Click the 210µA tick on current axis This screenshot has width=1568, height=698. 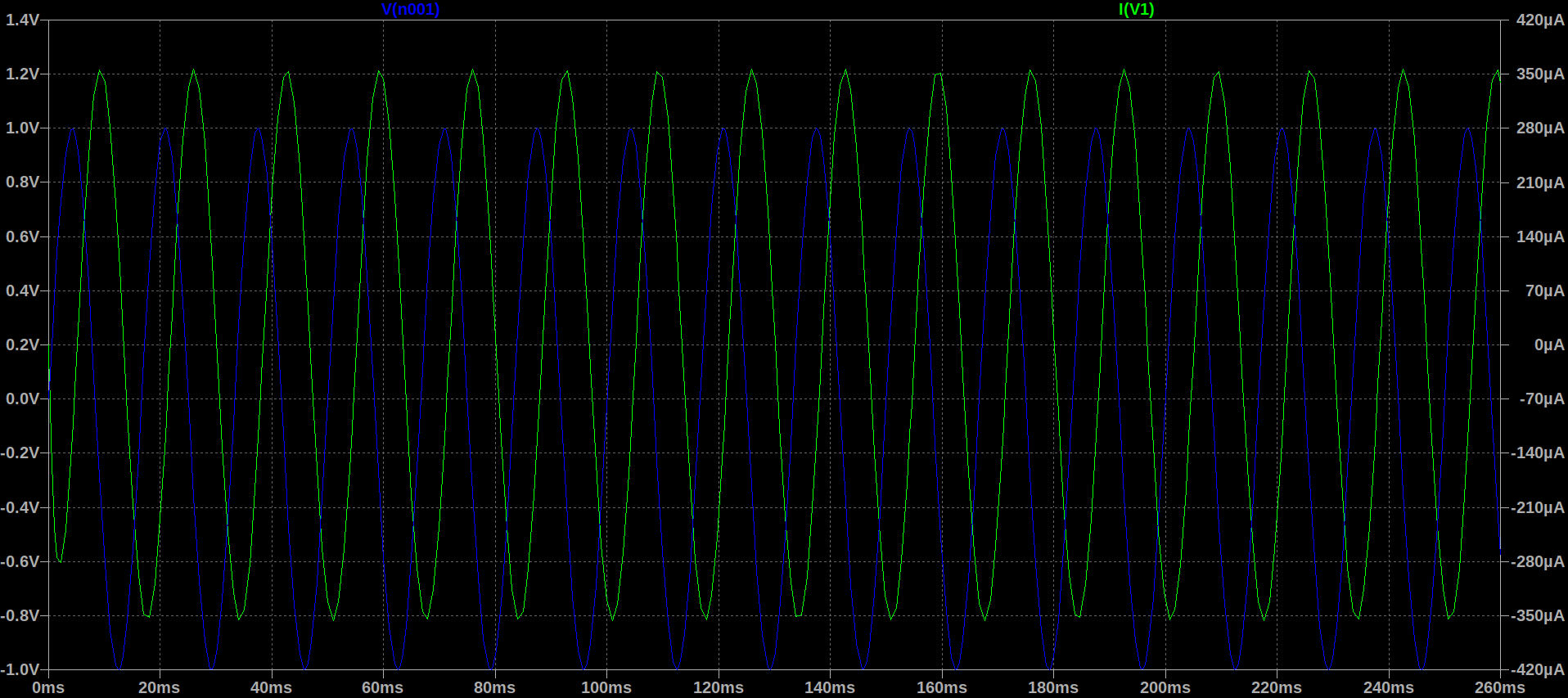point(1540,182)
